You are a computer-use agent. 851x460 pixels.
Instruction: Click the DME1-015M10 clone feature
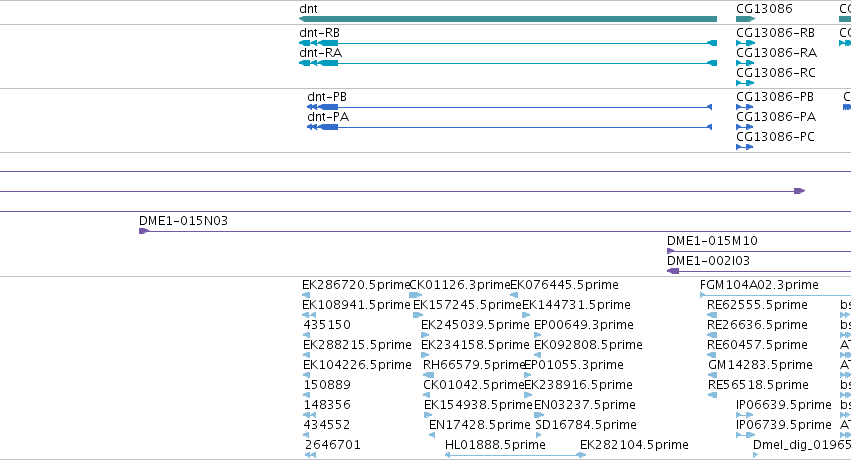pyautogui.click(x=759, y=251)
